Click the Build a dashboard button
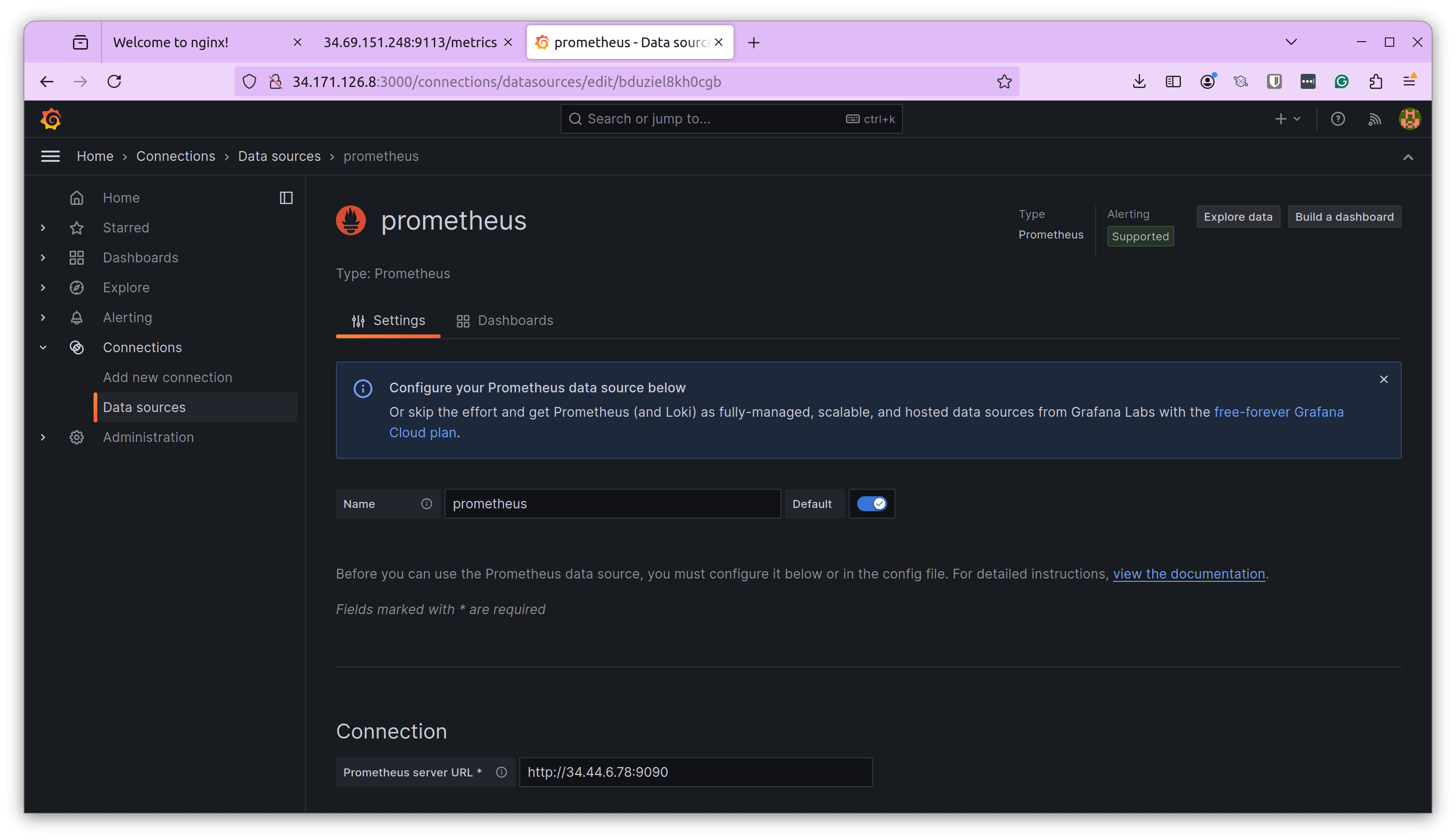 pyautogui.click(x=1344, y=217)
